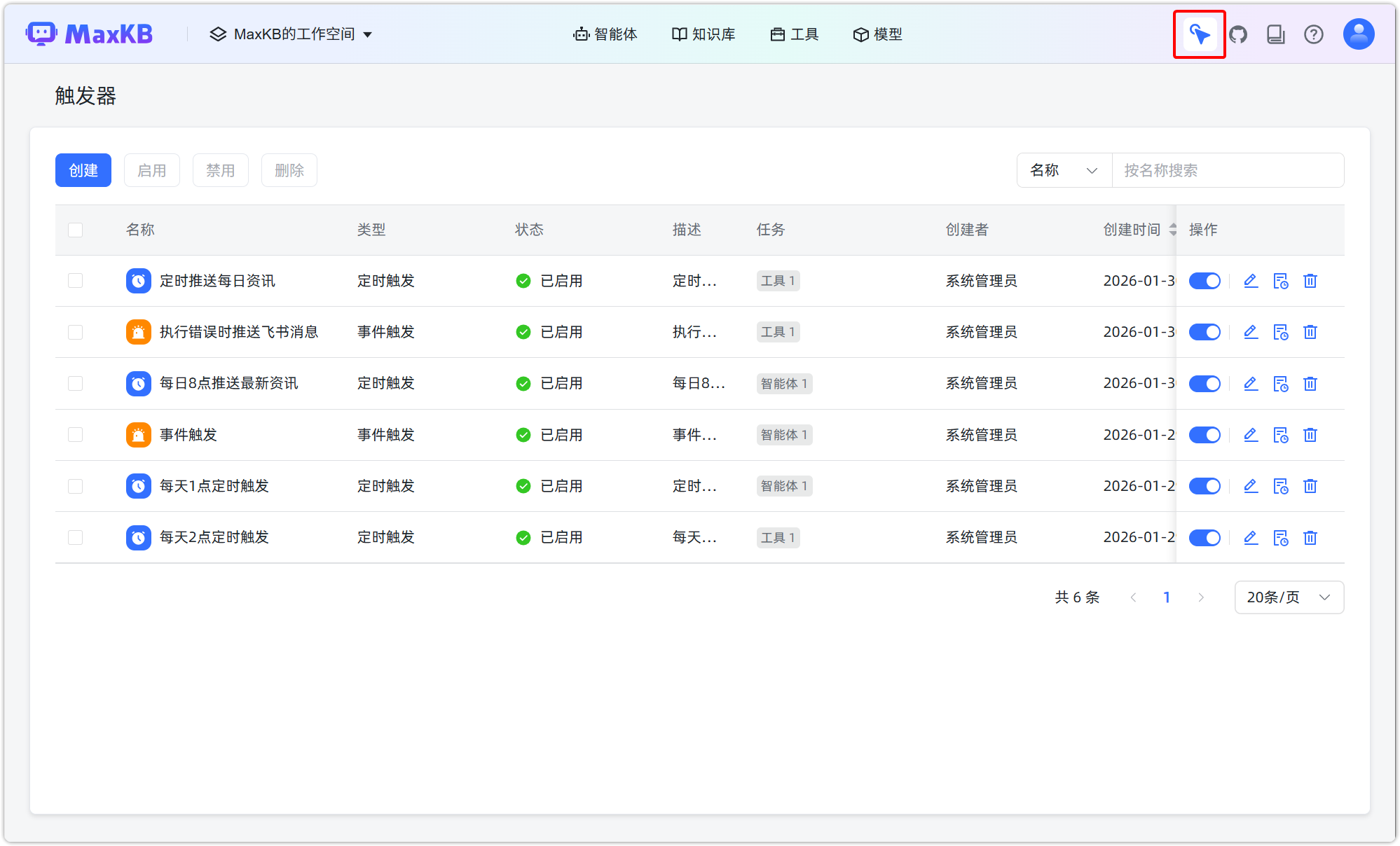
Task: Open the GitHub icon in top bar
Action: pos(1238,34)
